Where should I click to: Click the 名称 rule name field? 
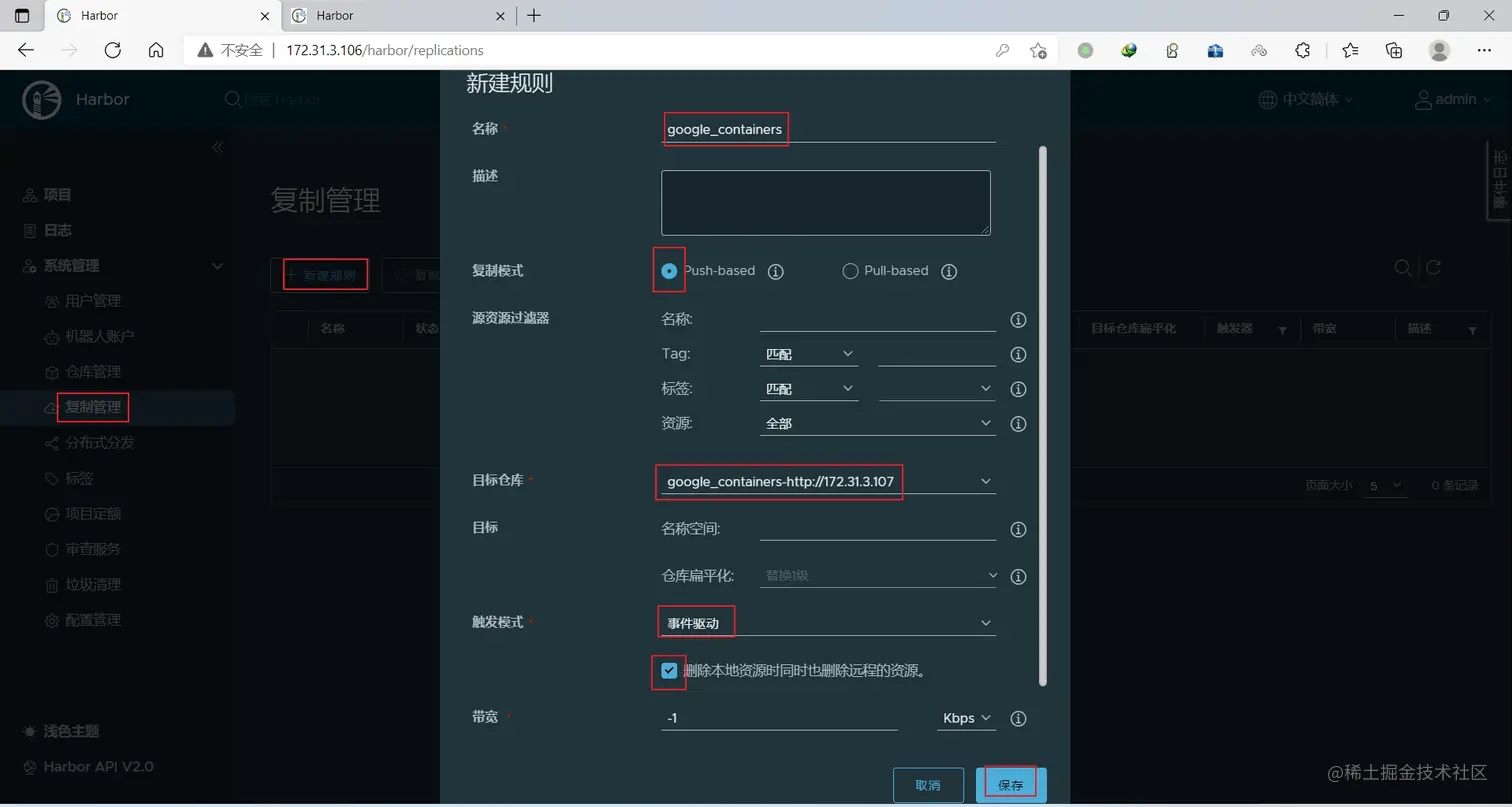828,129
